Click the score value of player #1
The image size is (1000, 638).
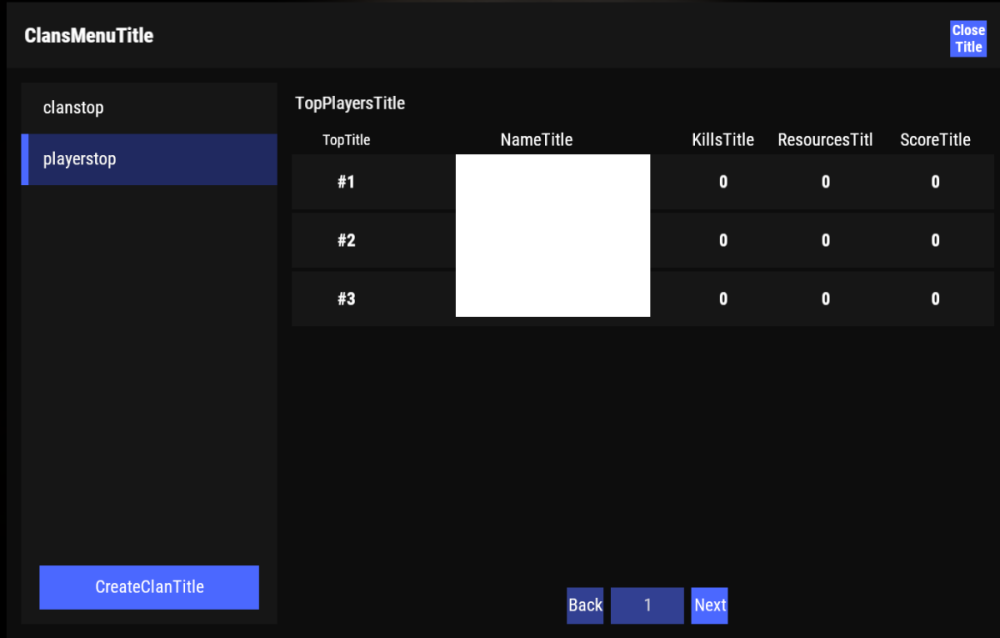click(x=935, y=182)
